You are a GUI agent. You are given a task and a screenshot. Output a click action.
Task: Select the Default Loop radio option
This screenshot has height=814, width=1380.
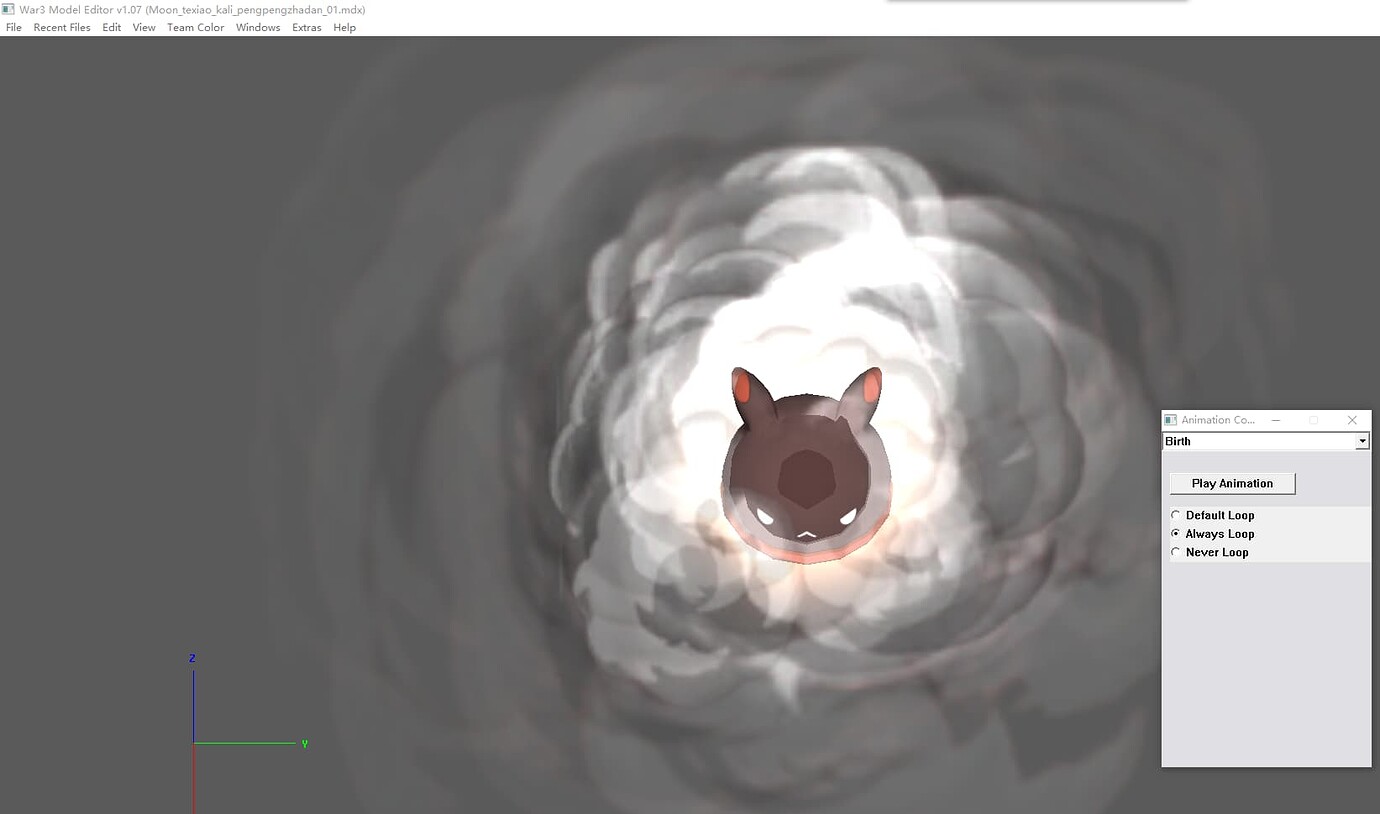[x=1212, y=515]
